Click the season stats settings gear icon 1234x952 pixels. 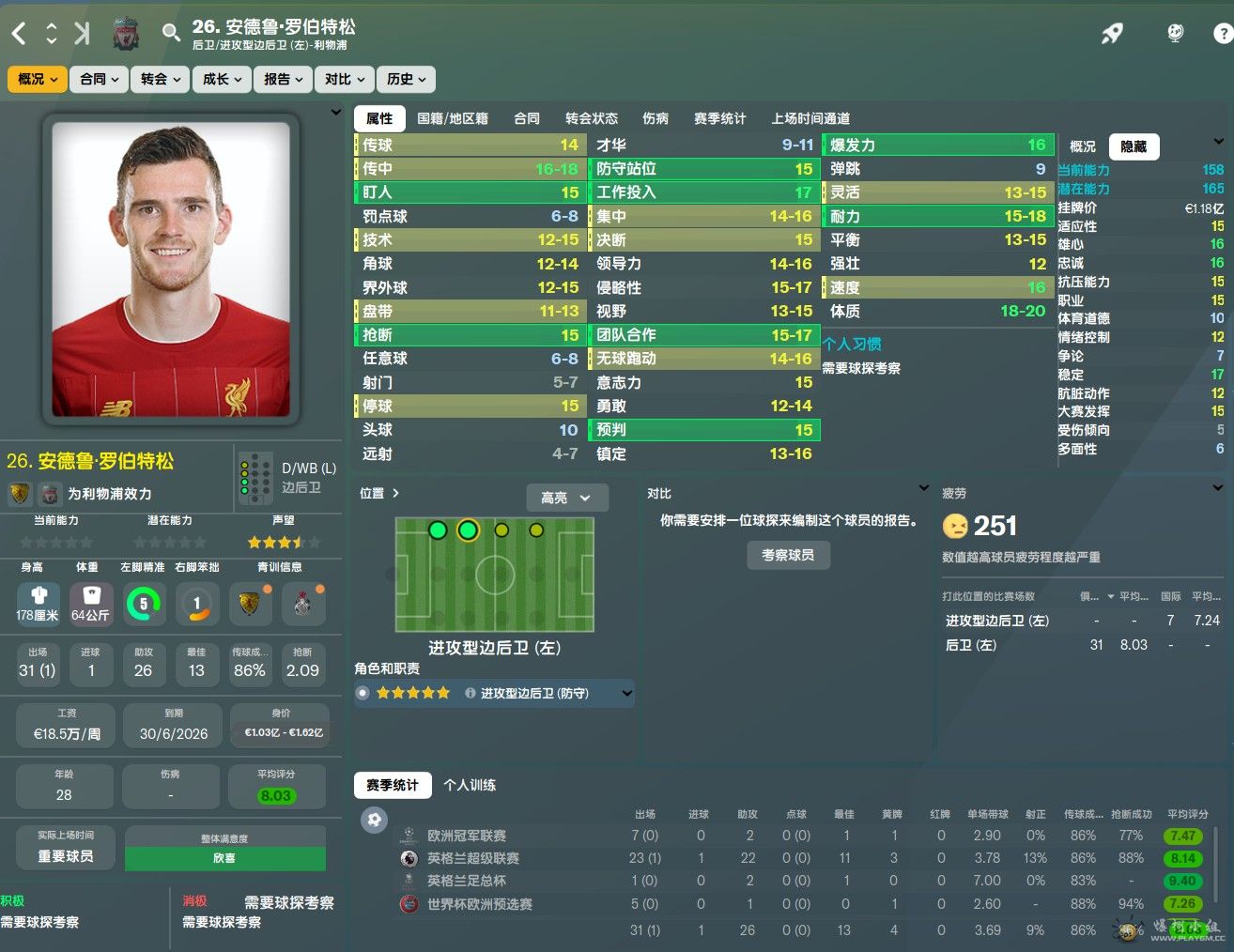click(x=374, y=820)
